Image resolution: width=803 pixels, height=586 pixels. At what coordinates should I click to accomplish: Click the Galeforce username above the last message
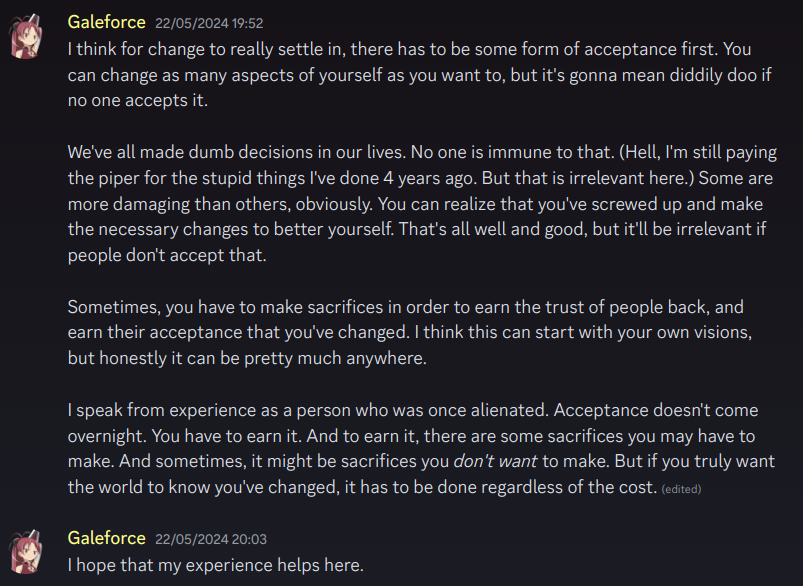[107, 538]
